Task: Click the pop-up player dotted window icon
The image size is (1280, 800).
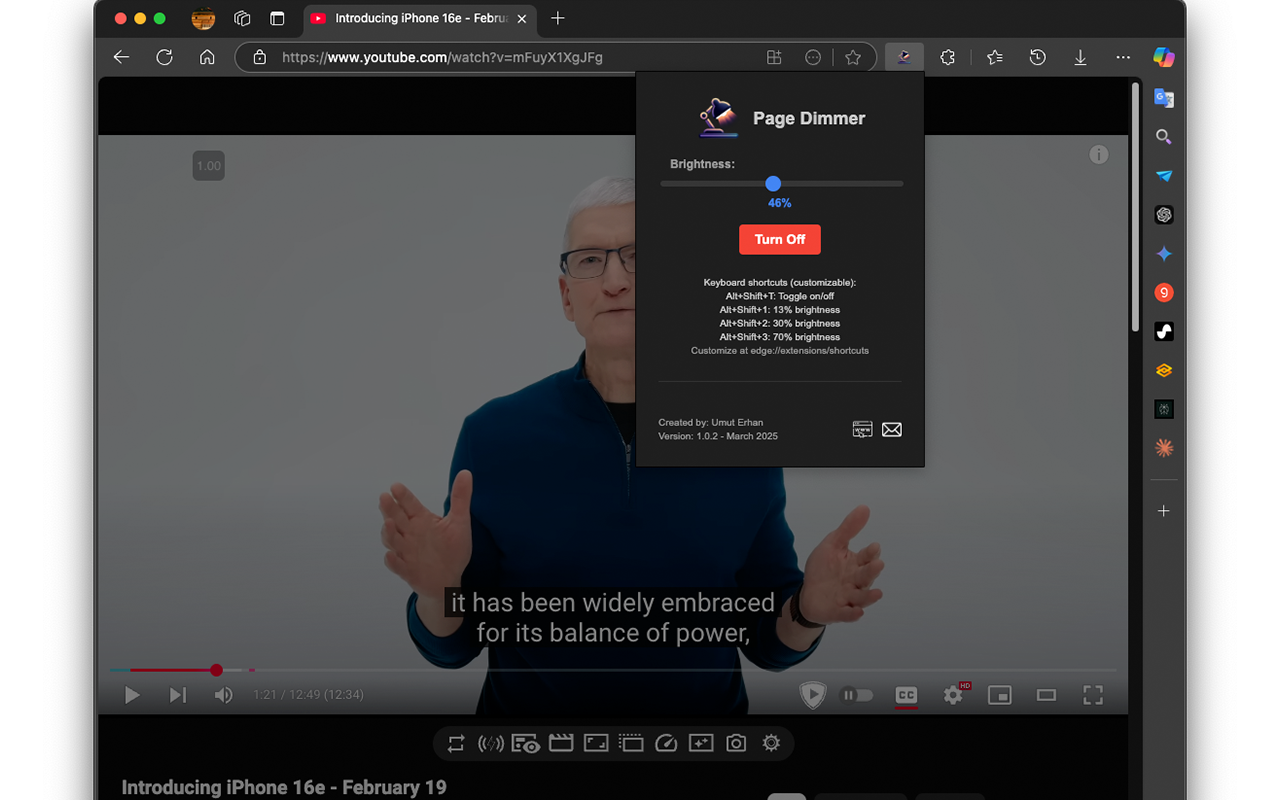Action: click(631, 744)
